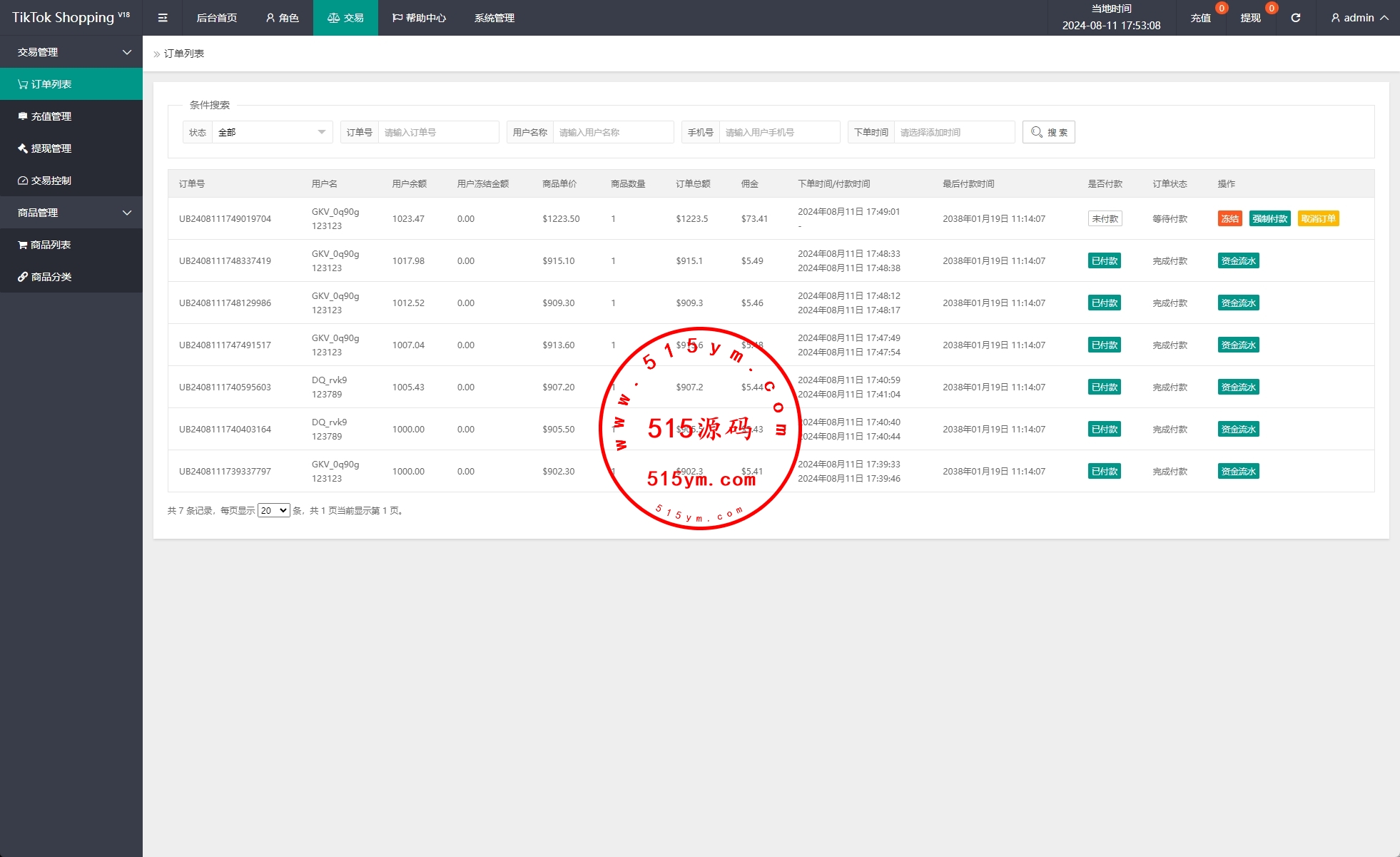Open the records-per-page selector
Viewport: 1400px width, 857px height.
(x=273, y=510)
